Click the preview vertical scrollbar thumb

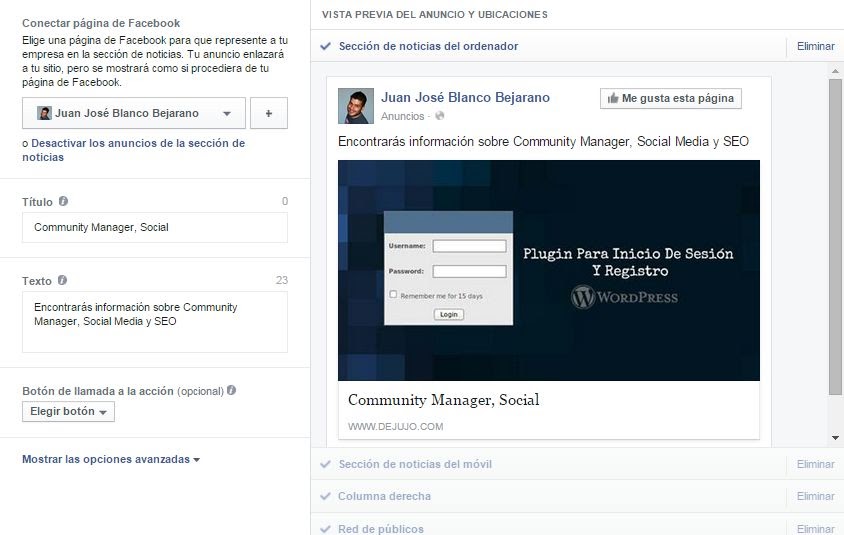pyautogui.click(x=835, y=237)
